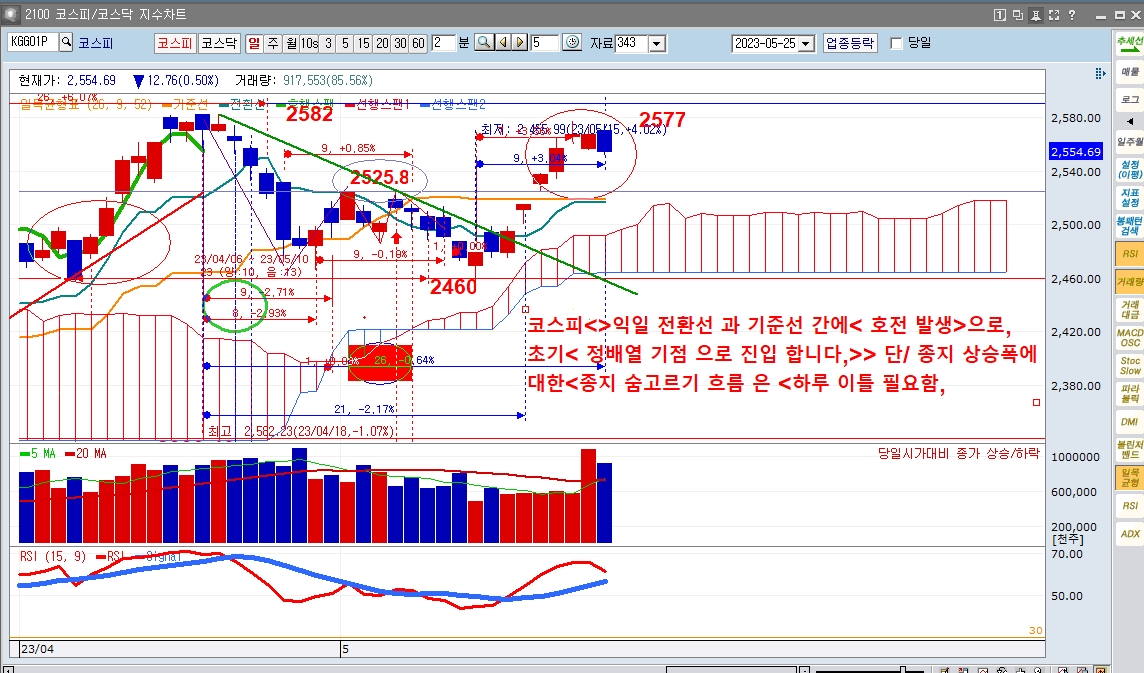
Task: Click the chart zoom magnifier icon
Action: (483, 43)
